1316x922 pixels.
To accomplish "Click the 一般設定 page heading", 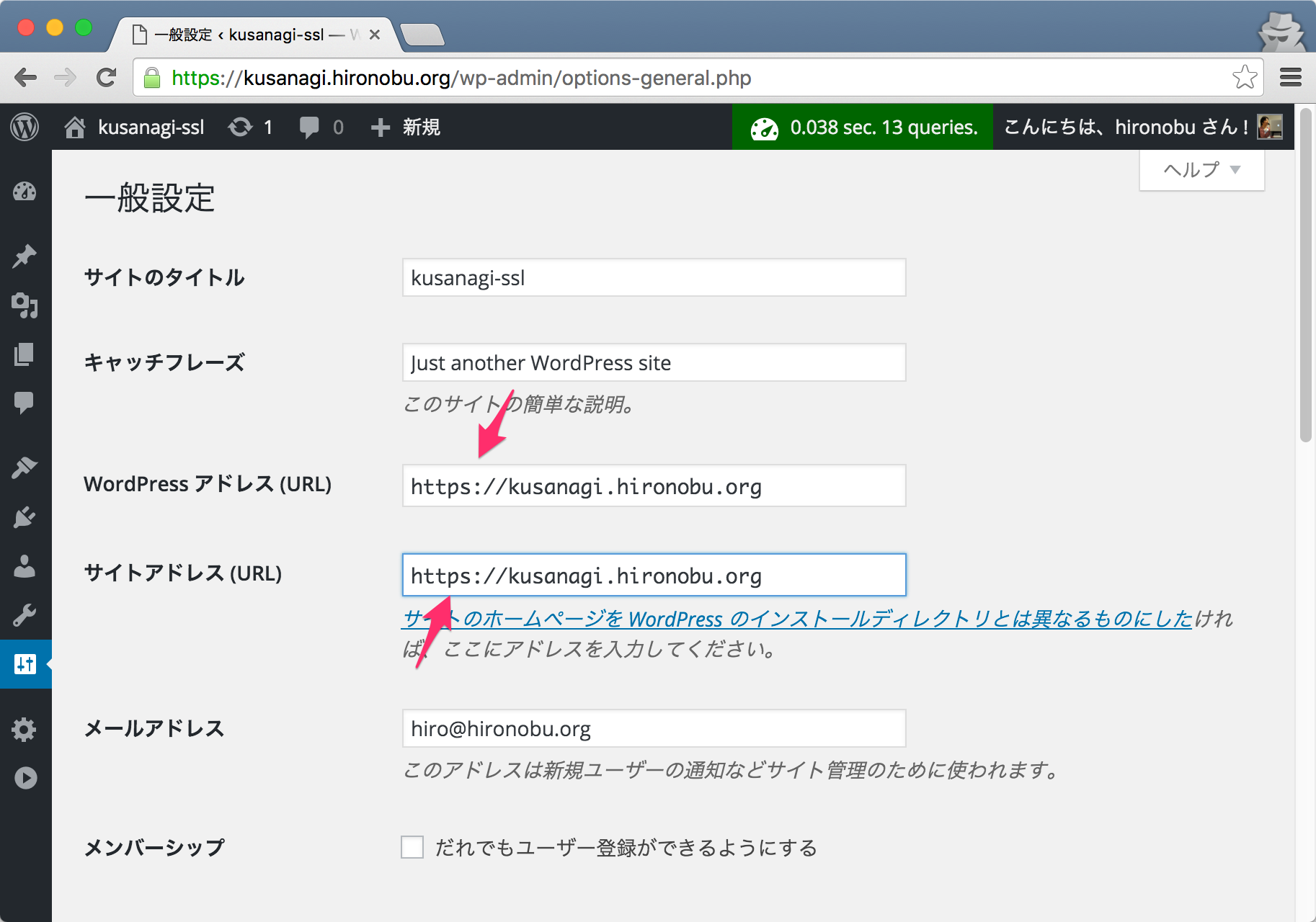I will 150,198.
